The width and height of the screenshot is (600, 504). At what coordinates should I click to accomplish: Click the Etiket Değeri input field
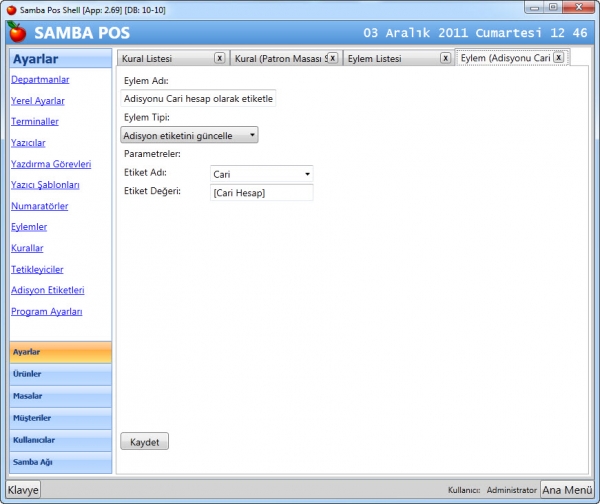(262, 192)
